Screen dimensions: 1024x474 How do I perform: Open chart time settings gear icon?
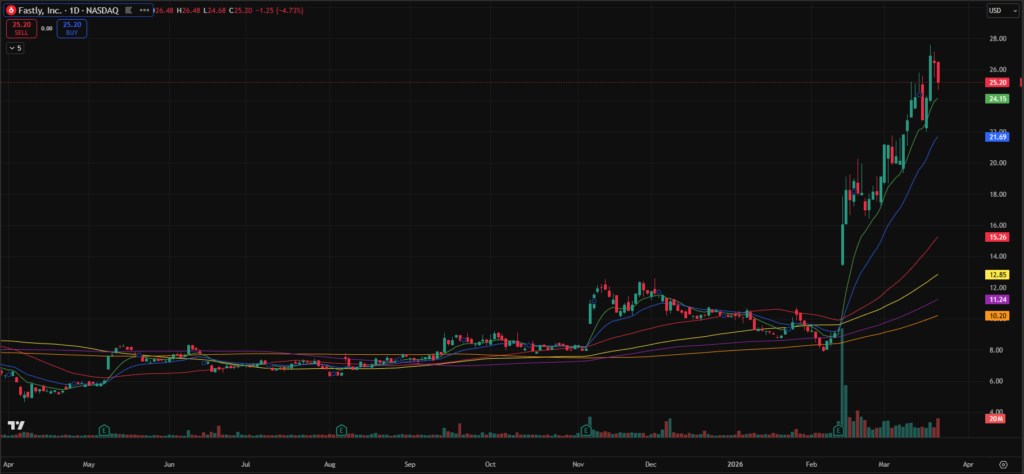click(1003, 466)
